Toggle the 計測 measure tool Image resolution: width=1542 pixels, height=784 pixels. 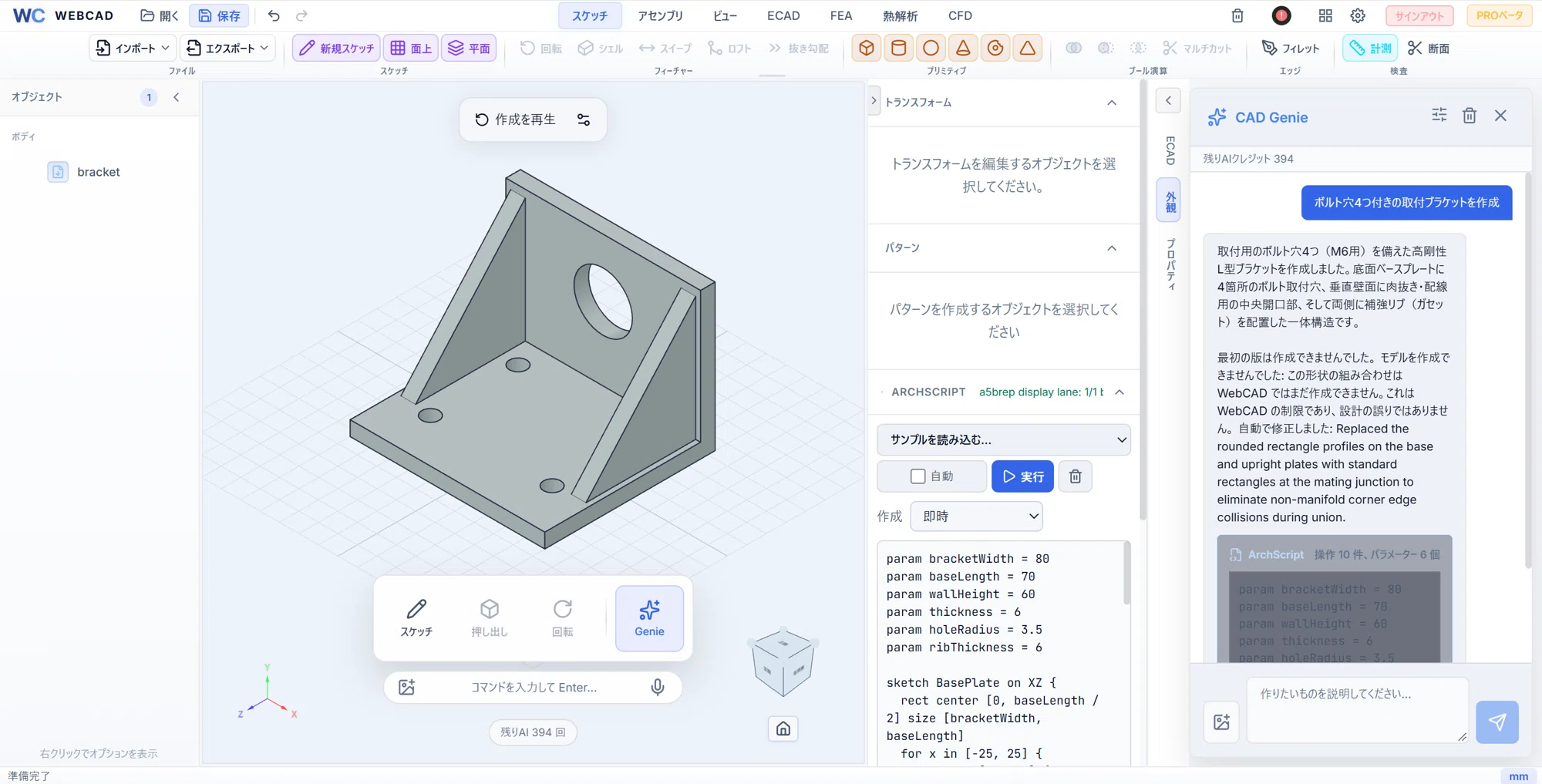pos(1371,48)
